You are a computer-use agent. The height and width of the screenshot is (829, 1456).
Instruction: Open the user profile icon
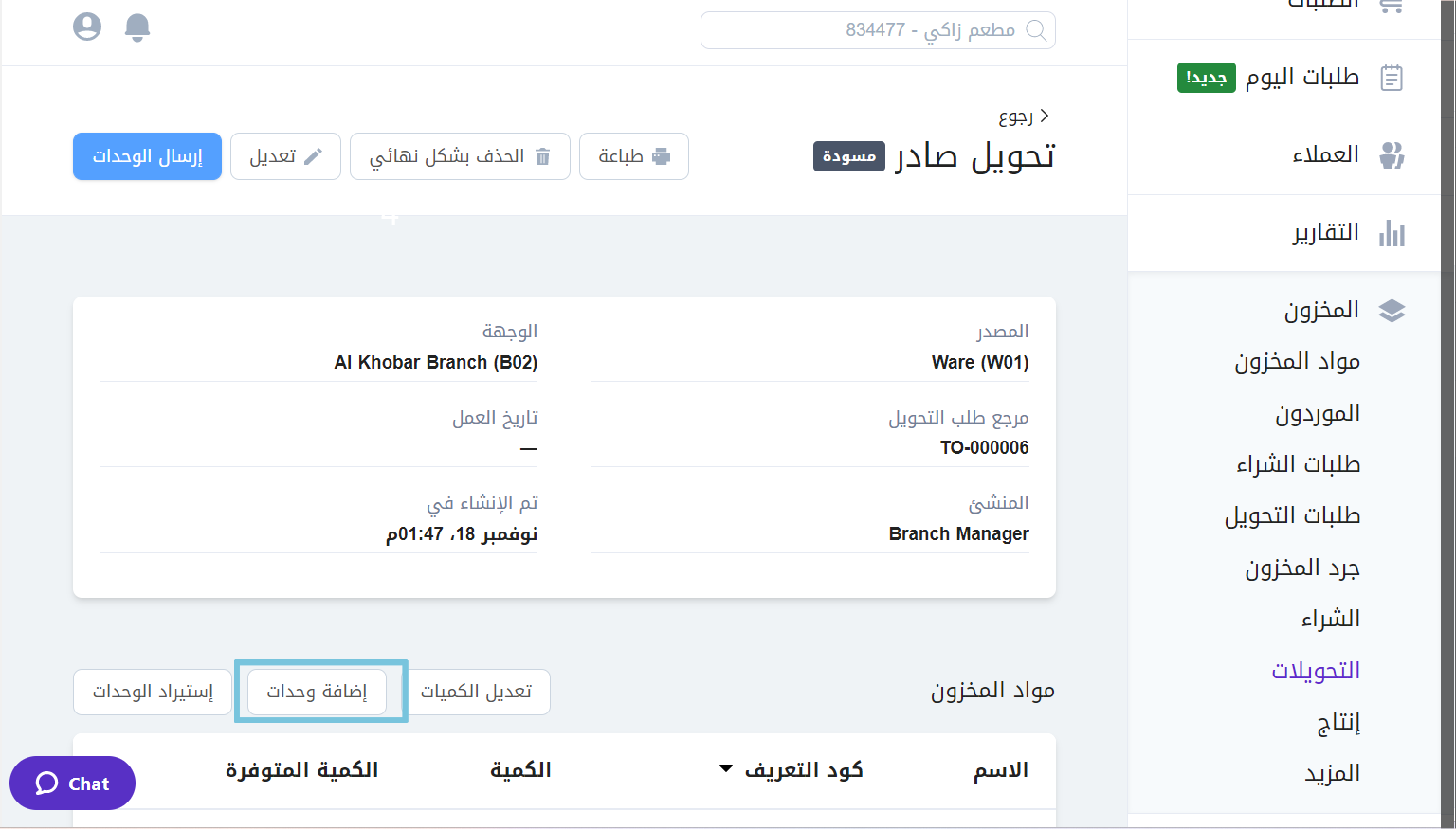coord(87,27)
